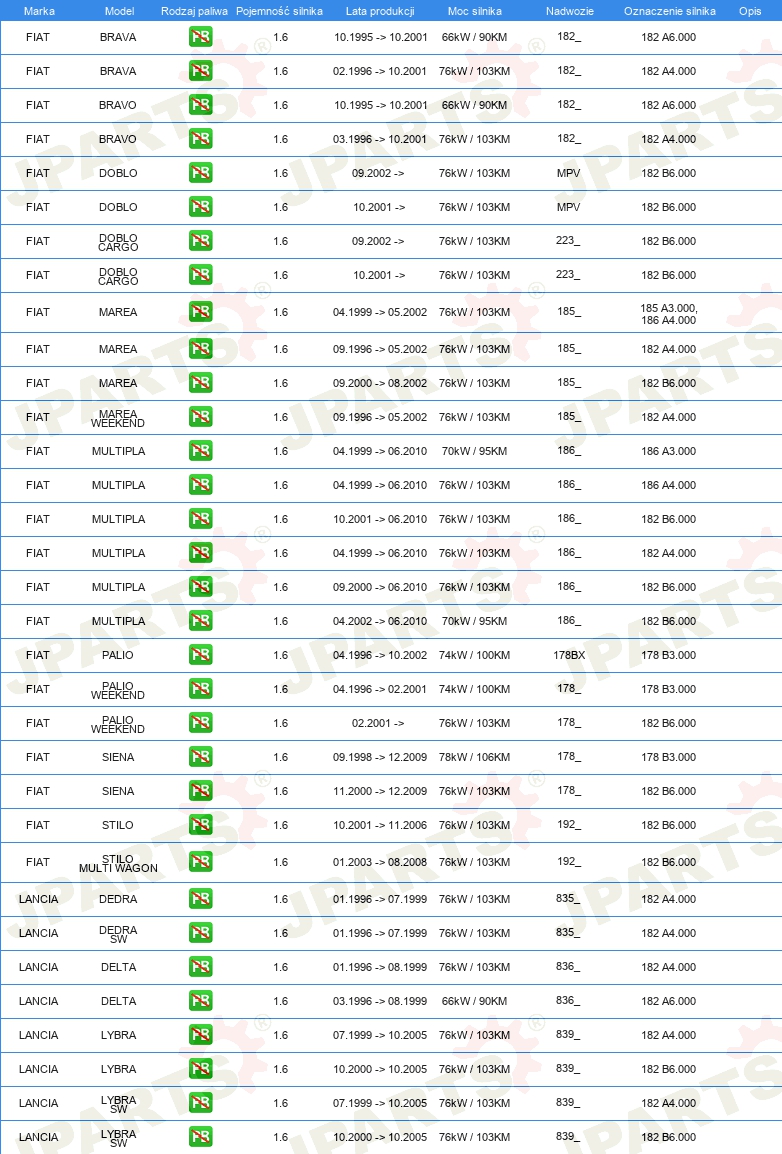Click engine code '185 A3.000, 186 A4.000'
Screen dimensions: 782x1154
tap(669, 314)
